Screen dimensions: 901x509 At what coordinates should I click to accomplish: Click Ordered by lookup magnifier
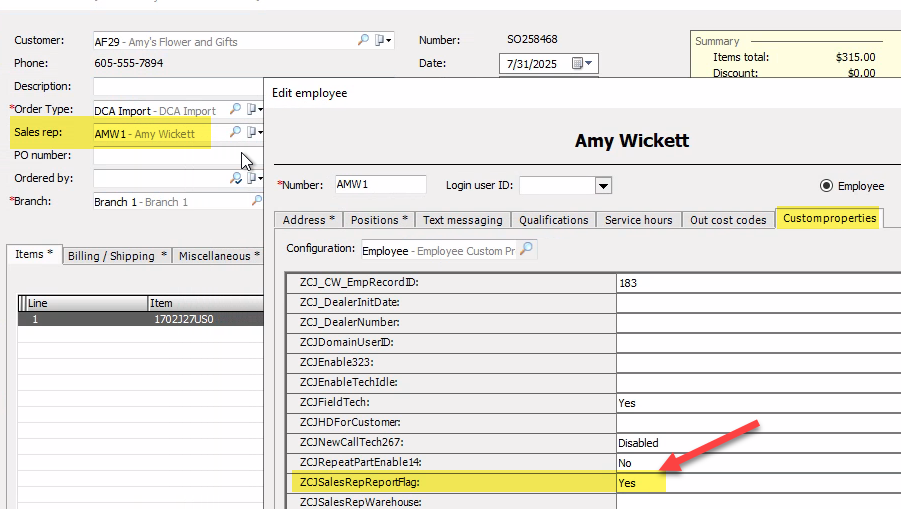pyautogui.click(x=236, y=178)
